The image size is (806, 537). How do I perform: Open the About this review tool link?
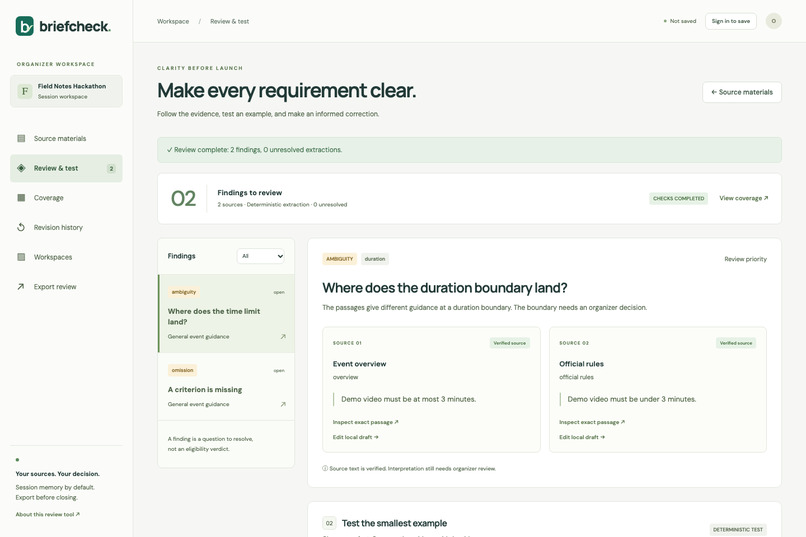click(x=47, y=514)
